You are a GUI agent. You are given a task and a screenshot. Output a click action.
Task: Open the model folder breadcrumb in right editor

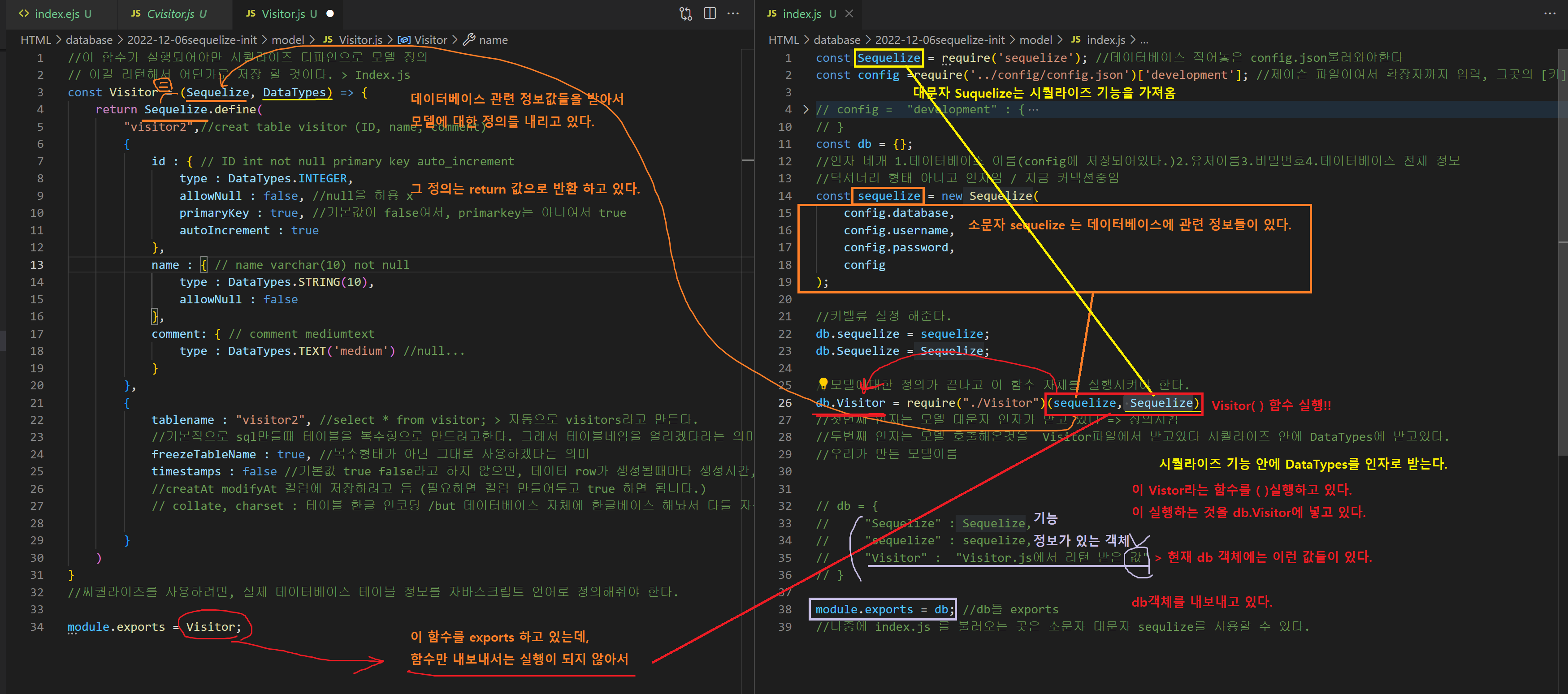(x=1035, y=40)
